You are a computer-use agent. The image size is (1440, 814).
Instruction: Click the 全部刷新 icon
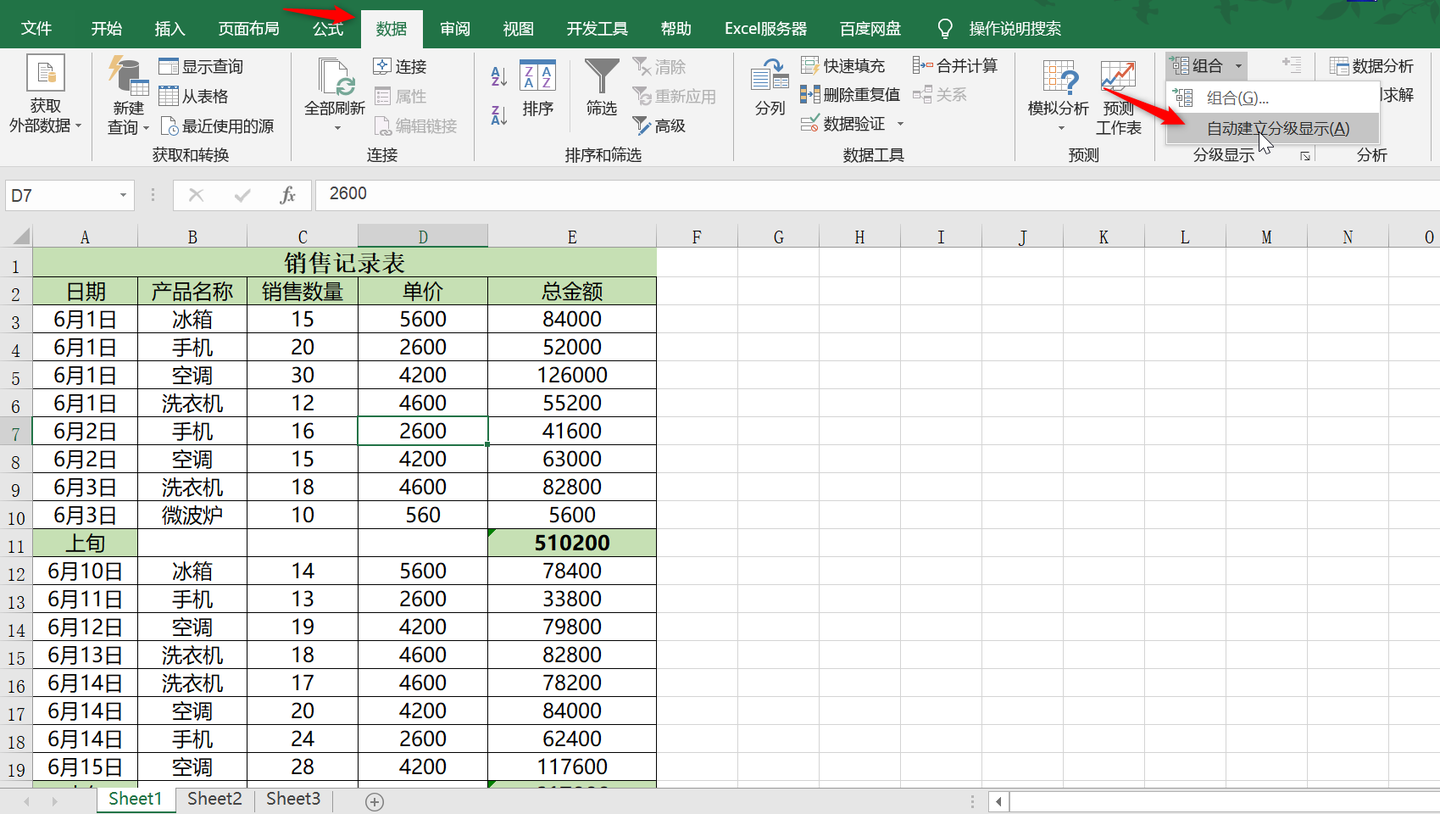pyautogui.click(x=336, y=77)
